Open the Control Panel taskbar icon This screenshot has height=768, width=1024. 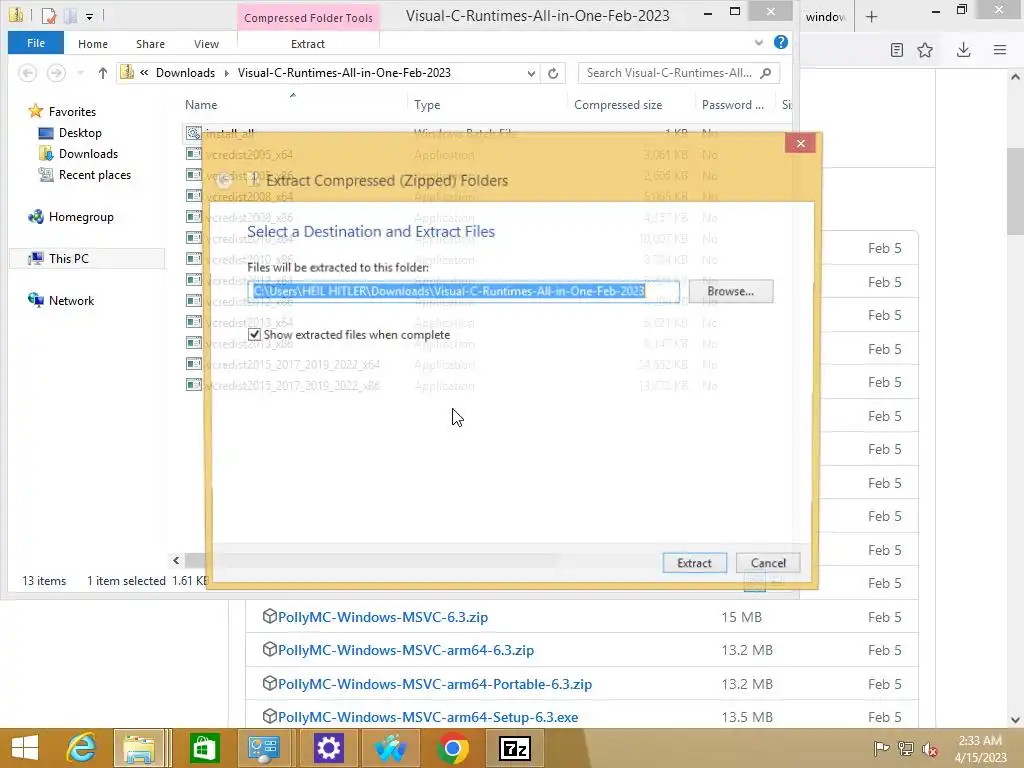tap(264, 748)
